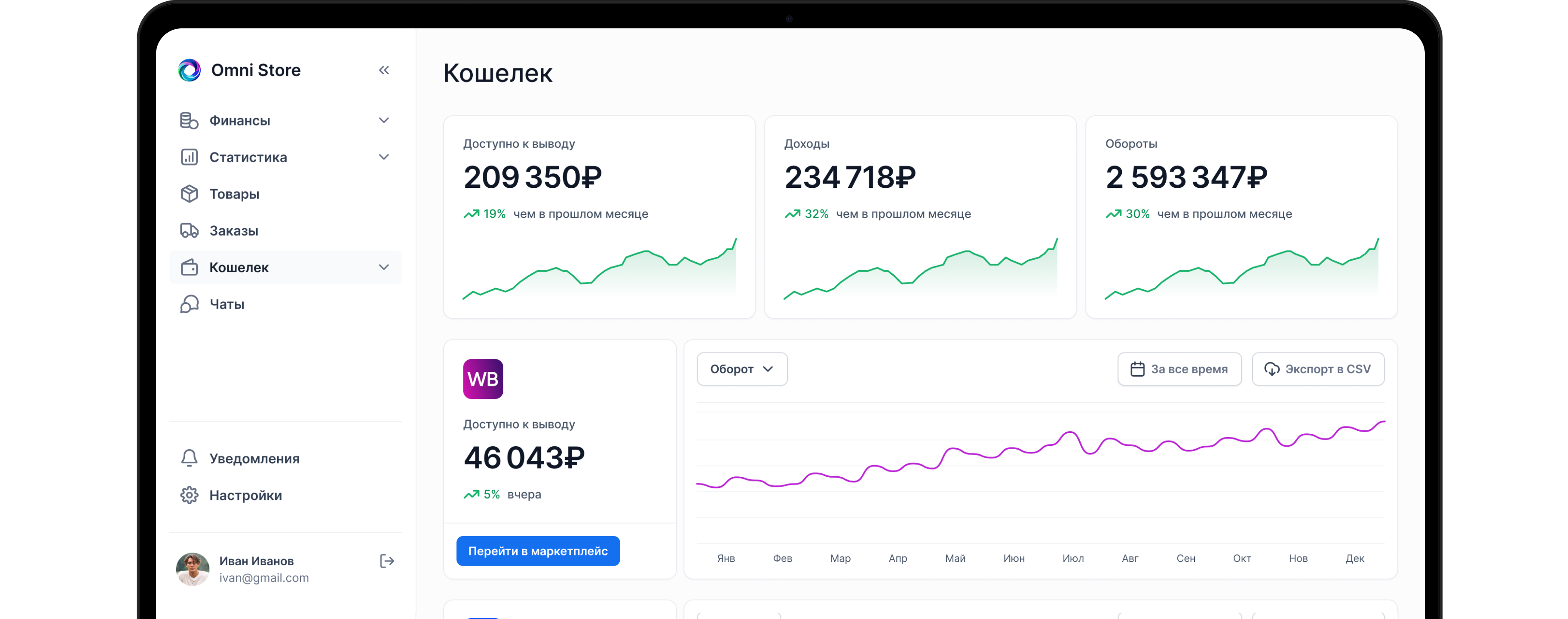Viewport: 1568px width, 619px height.
Task: Click the Финансы coins icon
Action: [189, 120]
